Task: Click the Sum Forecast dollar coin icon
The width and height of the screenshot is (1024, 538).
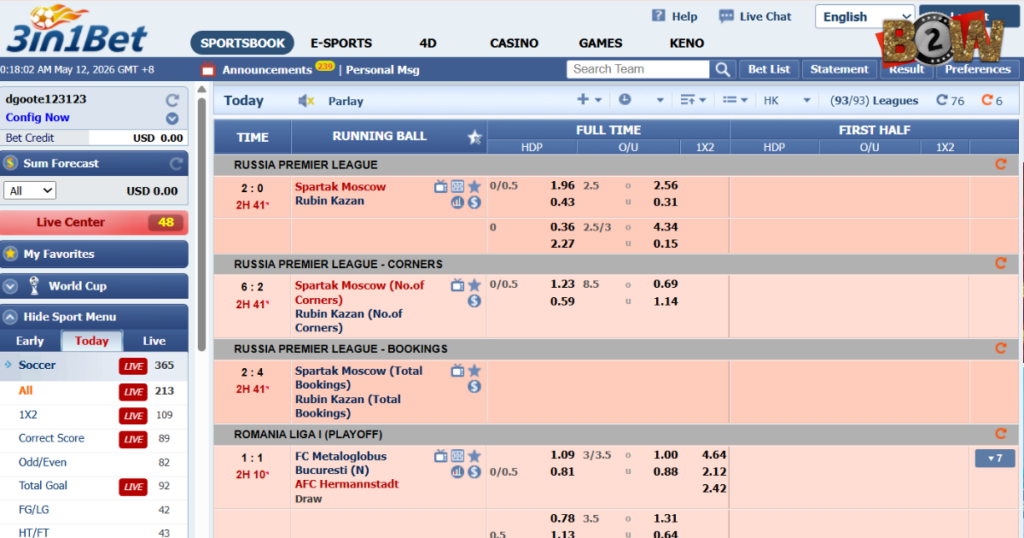Action: [x=10, y=163]
